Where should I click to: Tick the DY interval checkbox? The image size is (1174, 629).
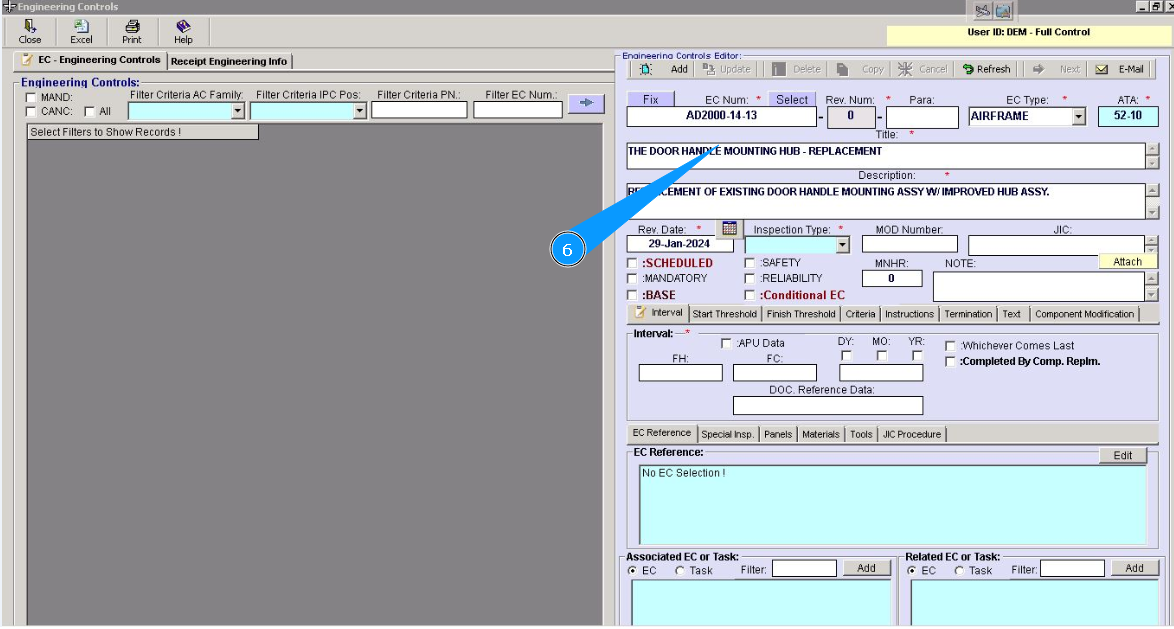(846, 356)
